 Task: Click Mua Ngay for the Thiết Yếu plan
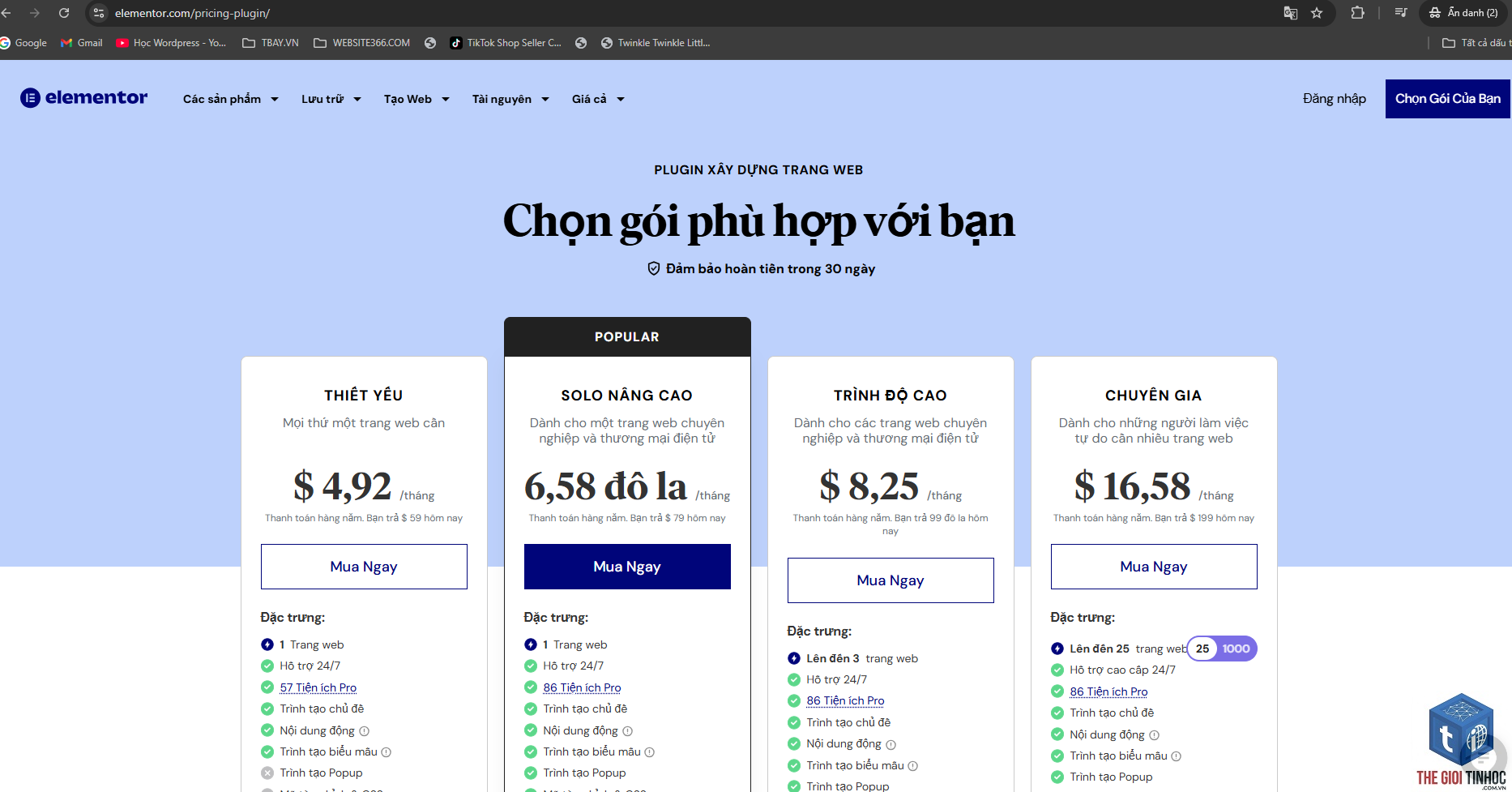(x=364, y=567)
